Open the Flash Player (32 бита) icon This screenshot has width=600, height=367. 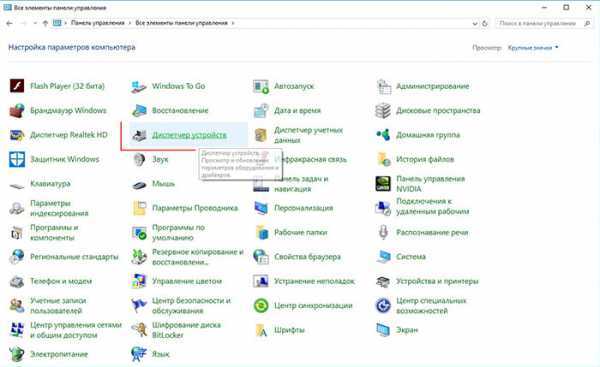pyautogui.click(x=17, y=86)
